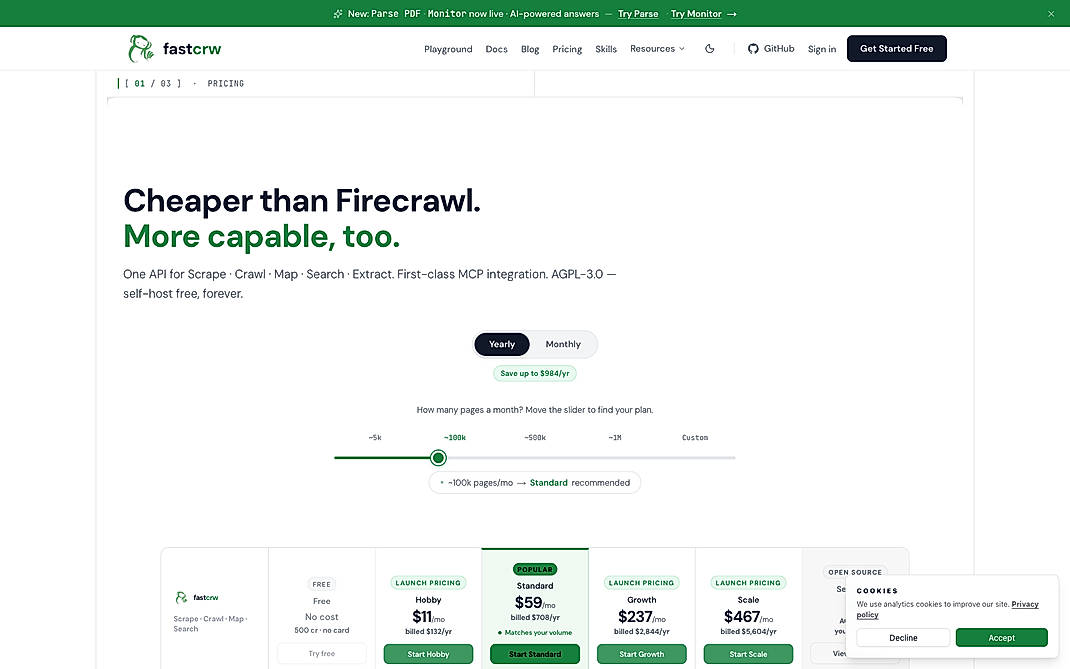Click the GitHub octocat icon

point(753,48)
